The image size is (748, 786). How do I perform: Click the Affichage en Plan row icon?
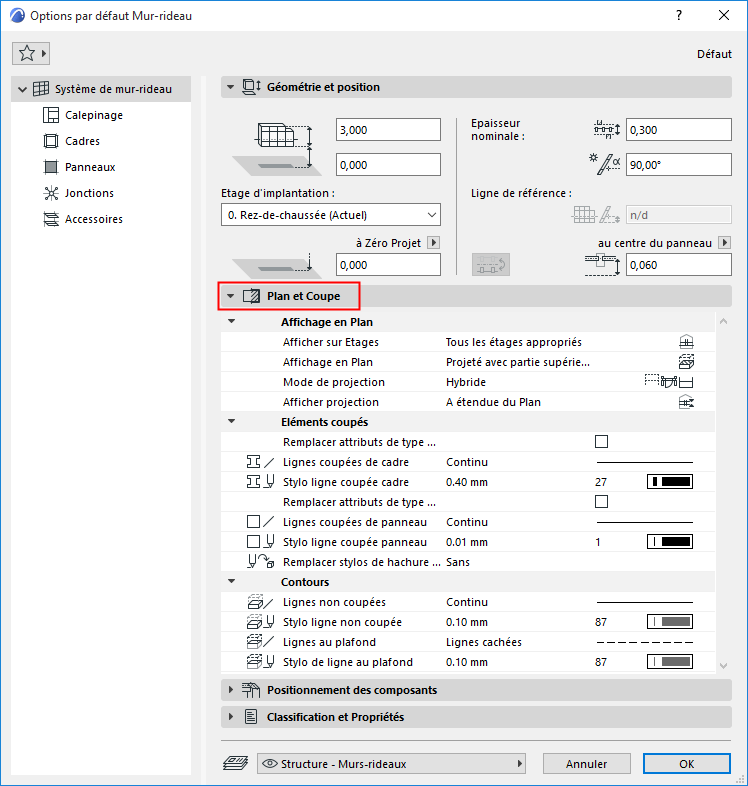pyautogui.click(x=686, y=361)
